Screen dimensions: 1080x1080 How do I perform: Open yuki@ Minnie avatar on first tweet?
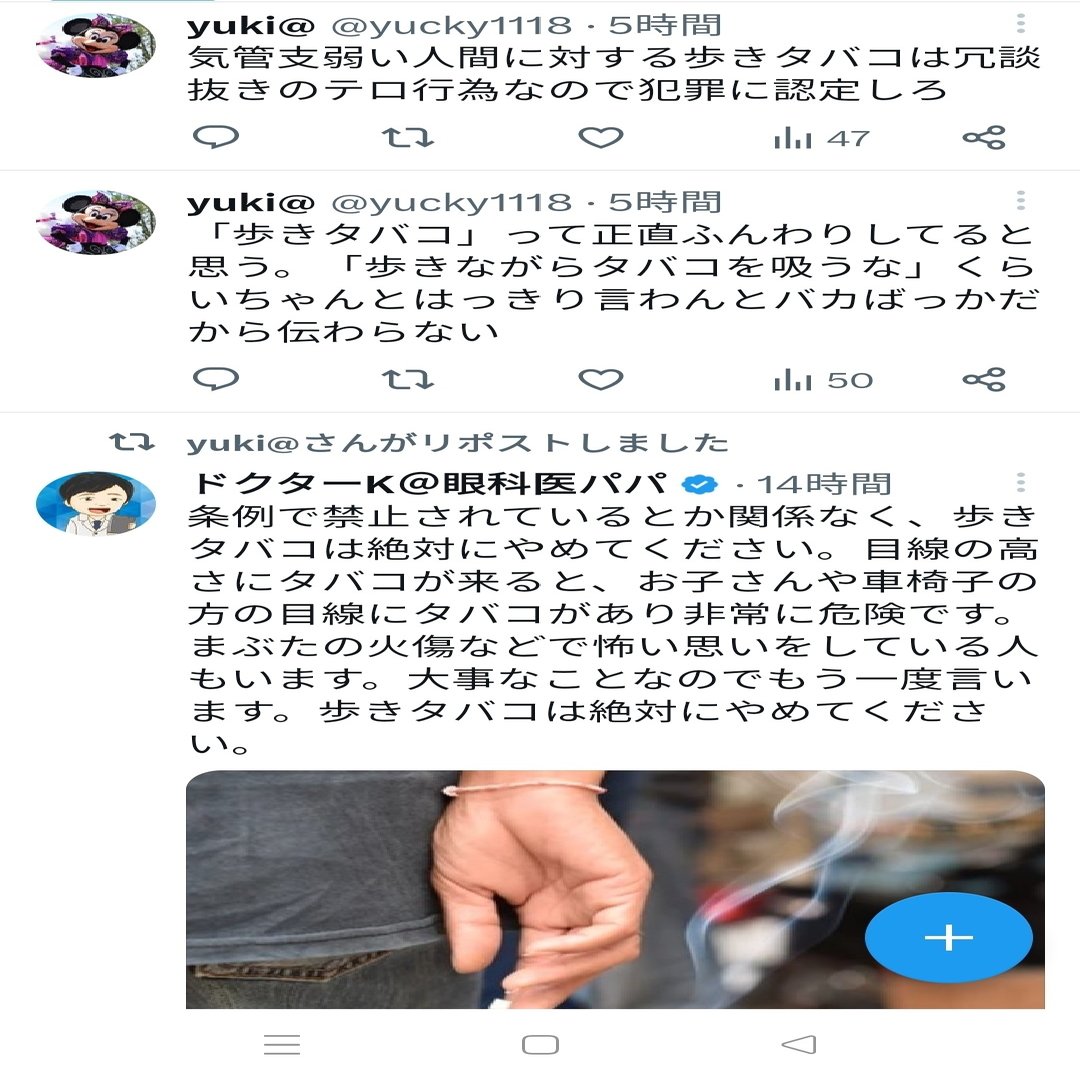click(x=96, y=45)
